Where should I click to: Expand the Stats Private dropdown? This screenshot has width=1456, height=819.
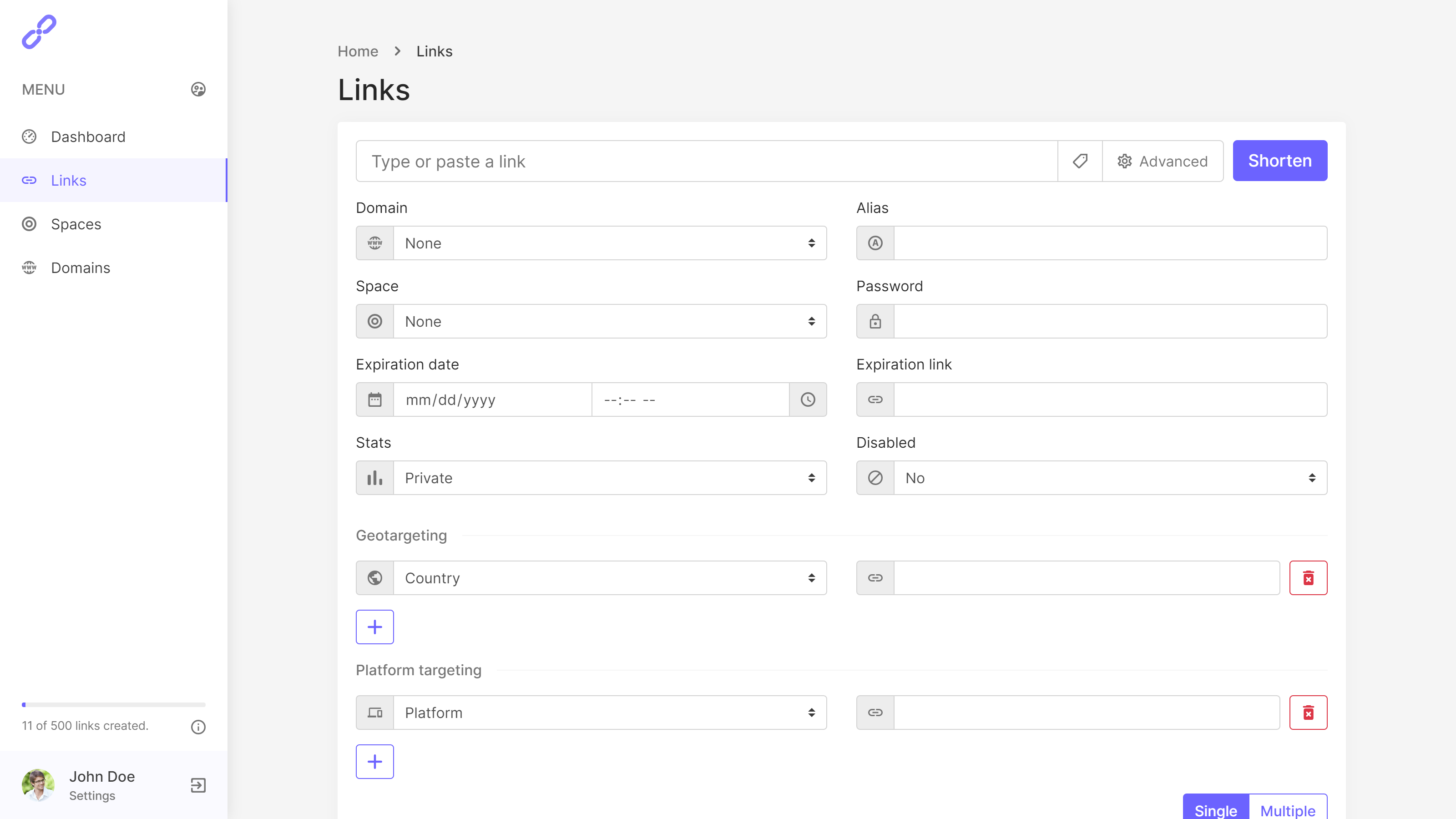(x=609, y=478)
